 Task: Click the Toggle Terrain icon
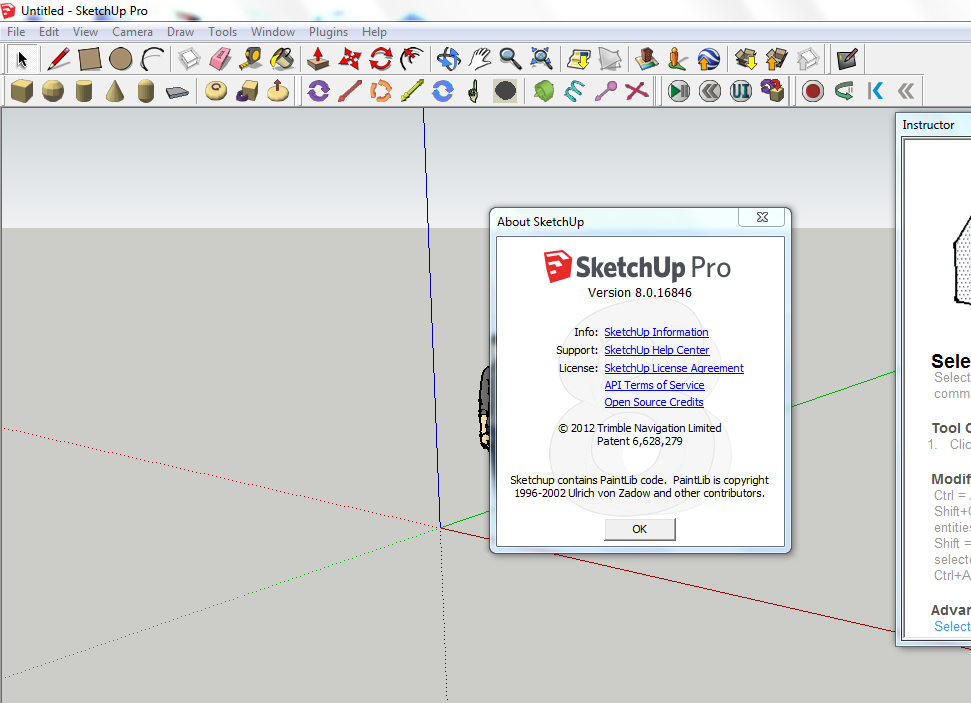tap(610, 59)
